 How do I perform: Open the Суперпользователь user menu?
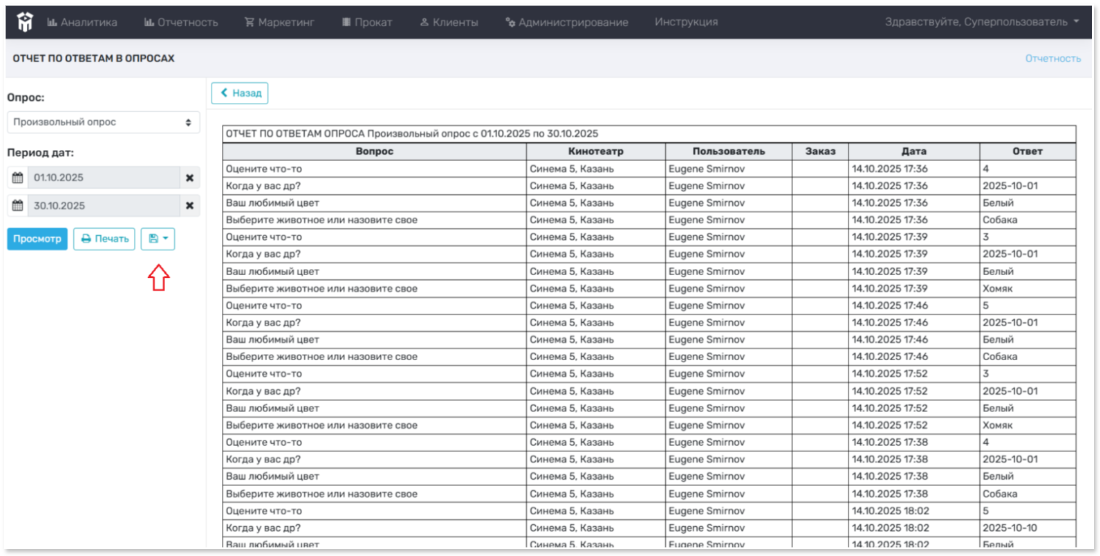(x=981, y=22)
